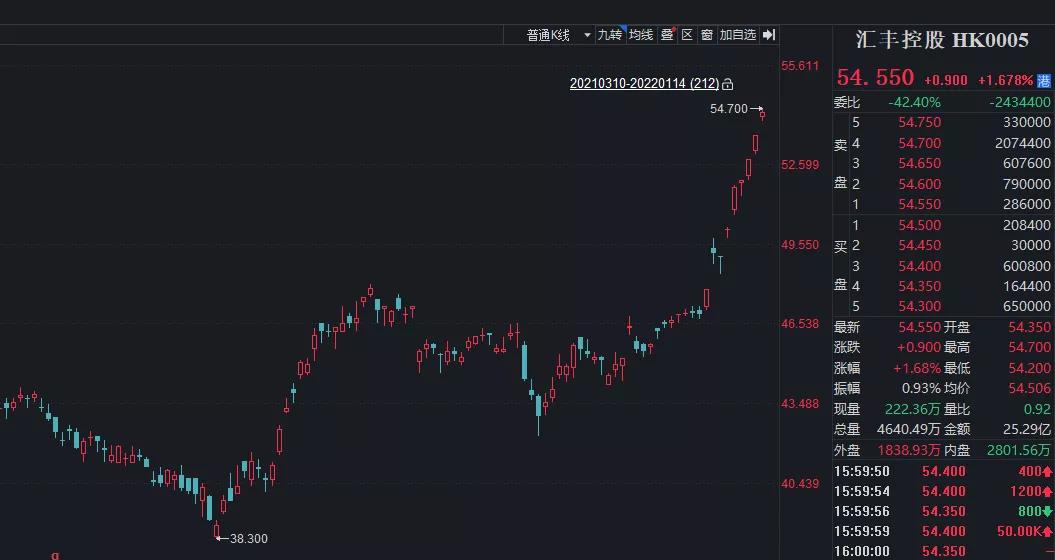Viewport: 1055px width, 560px height.
Task: Click the 15:59:56 trade tick row
Action: pyautogui.click(x=943, y=512)
